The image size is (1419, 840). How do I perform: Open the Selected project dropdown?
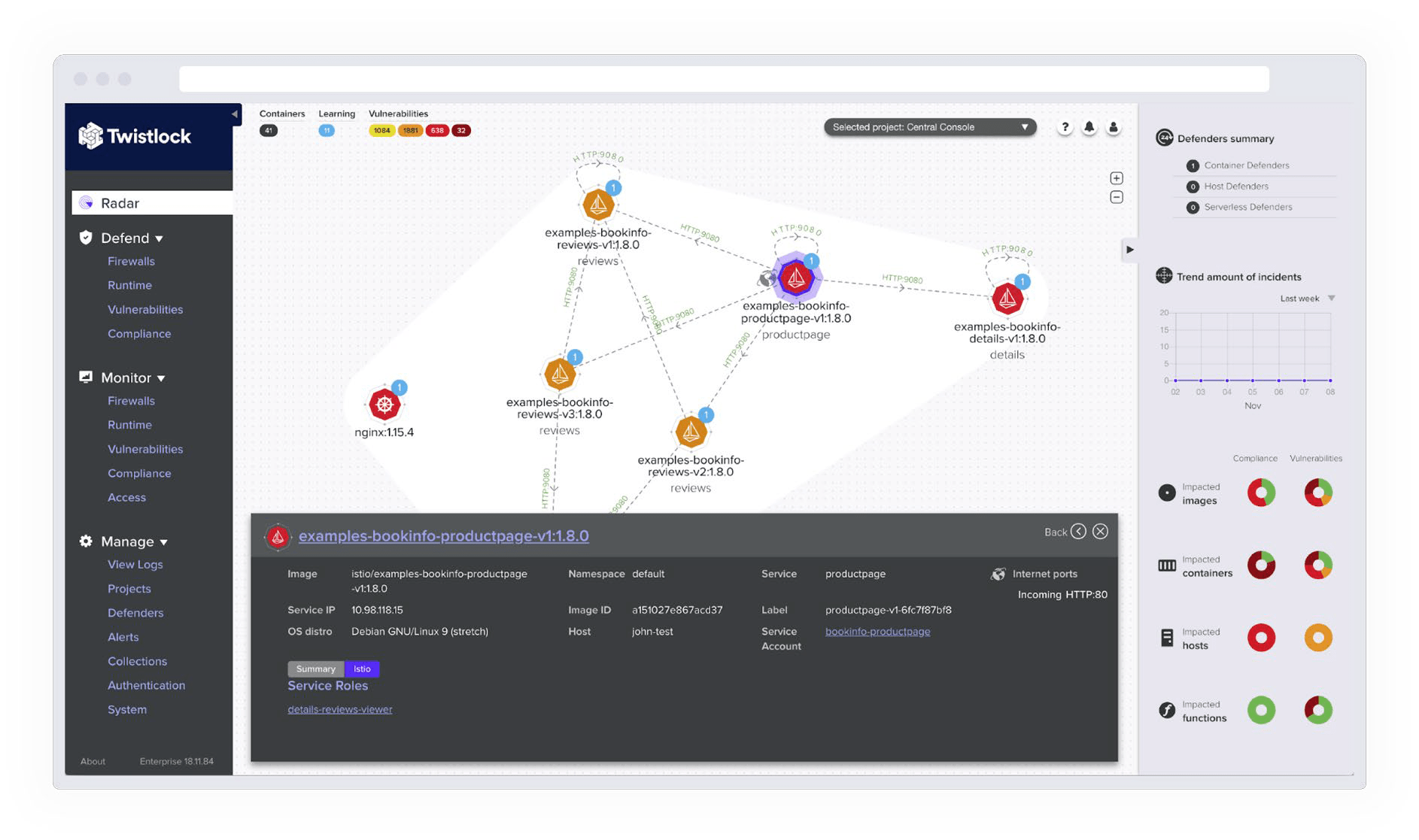point(930,127)
